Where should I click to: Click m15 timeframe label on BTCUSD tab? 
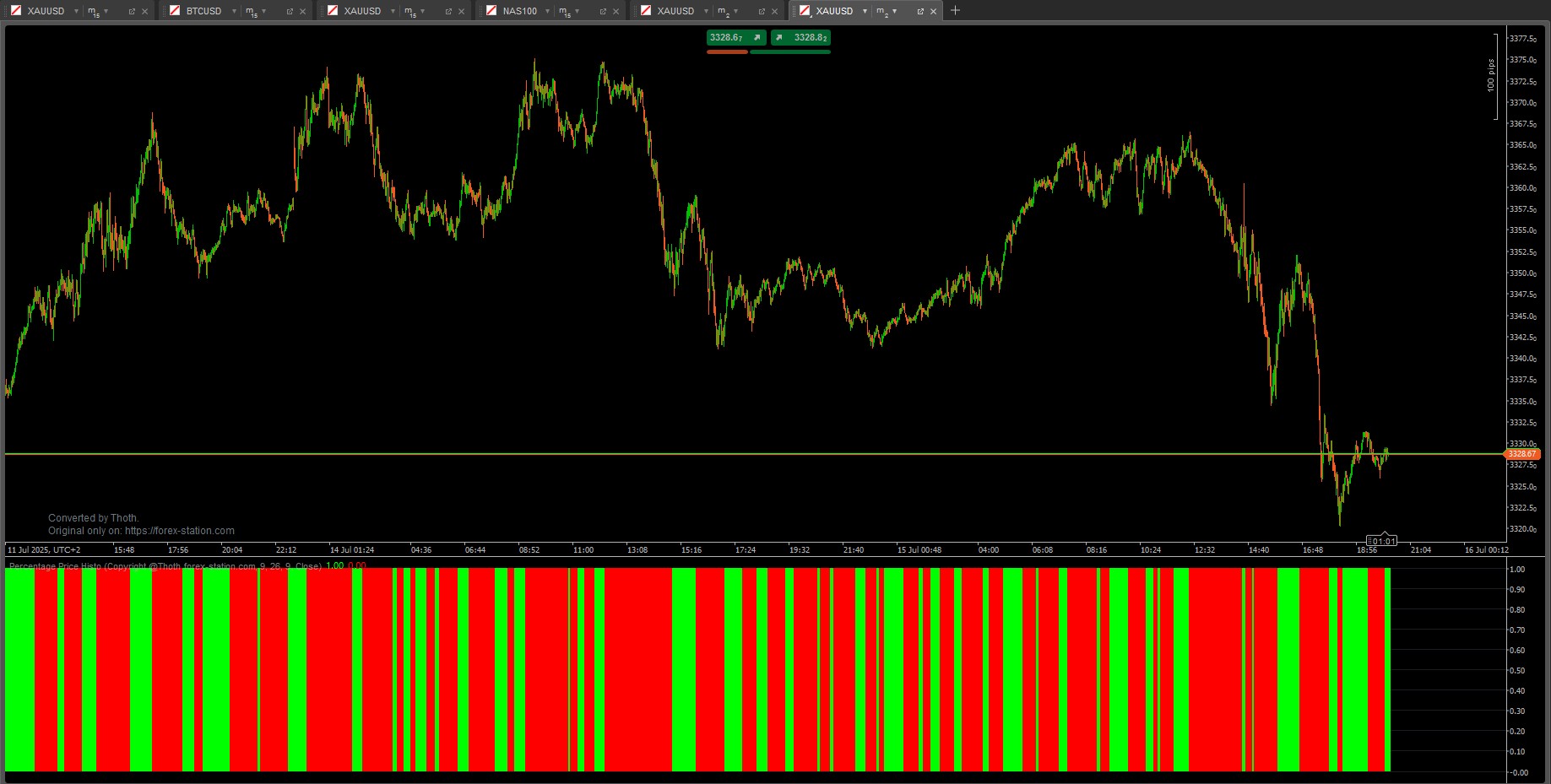click(252, 12)
